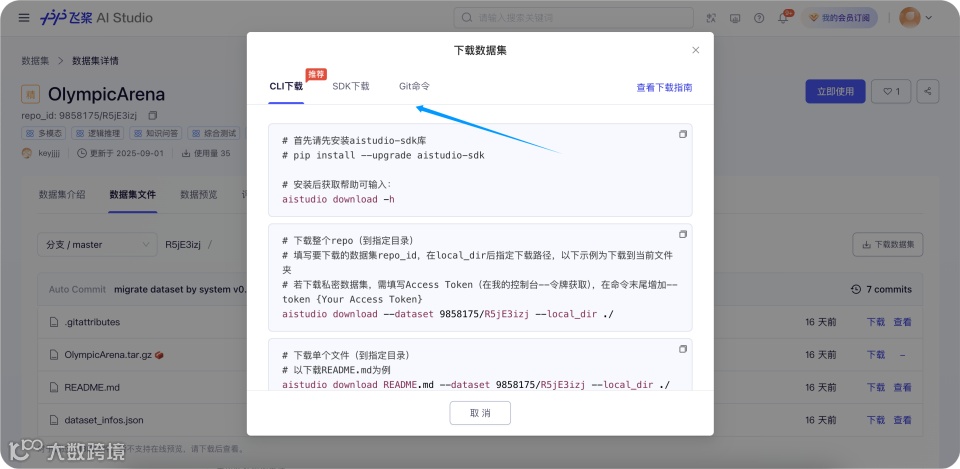
Task: Open 我的会员订阅 subscription button
Action: [839, 18]
